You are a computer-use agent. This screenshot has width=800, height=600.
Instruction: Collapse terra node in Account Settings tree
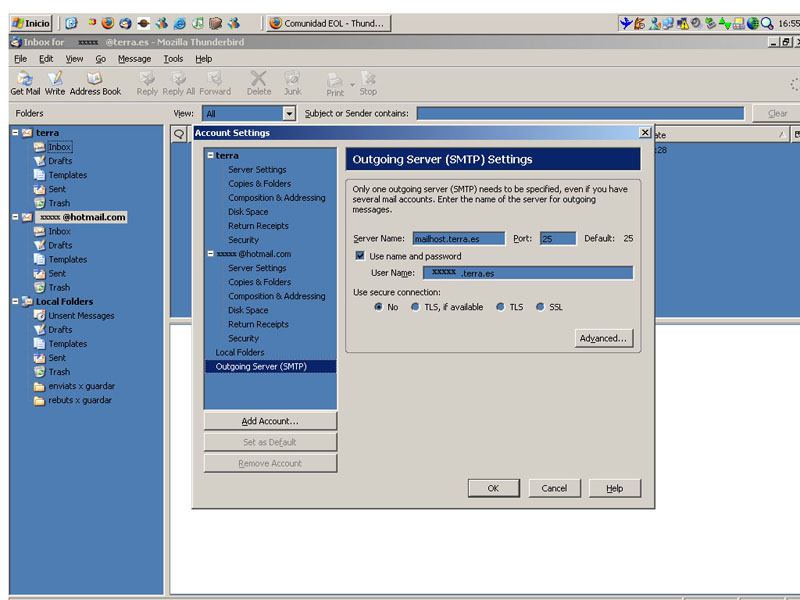pos(210,155)
